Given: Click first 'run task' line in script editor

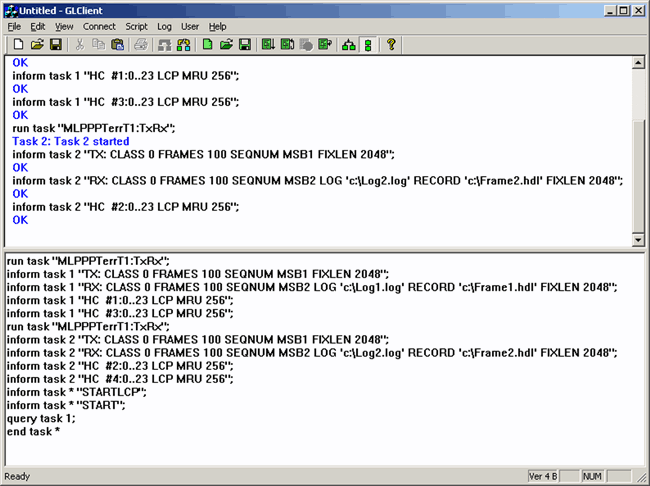Looking at the screenshot, I should coord(88,261).
